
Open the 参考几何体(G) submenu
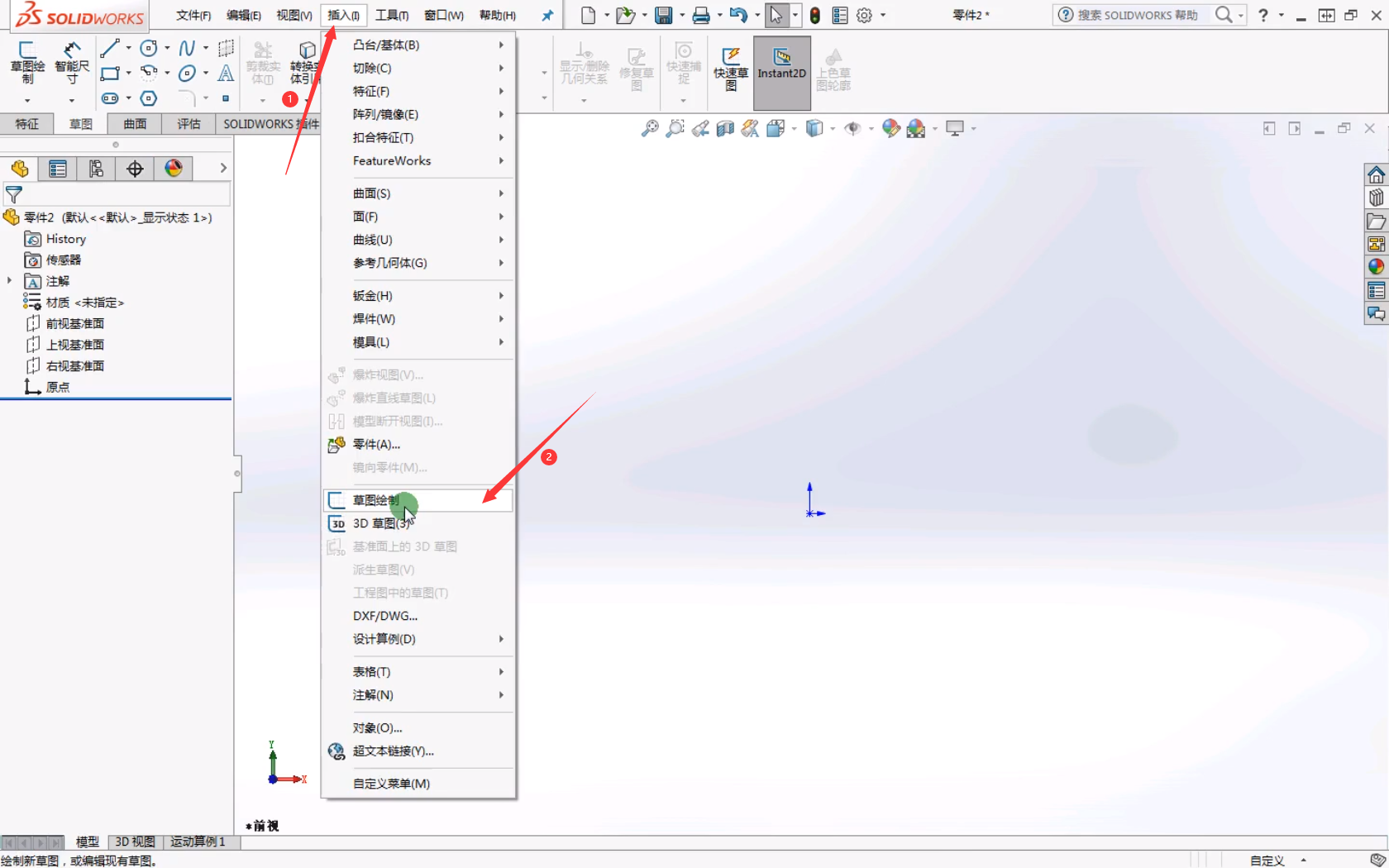point(418,263)
